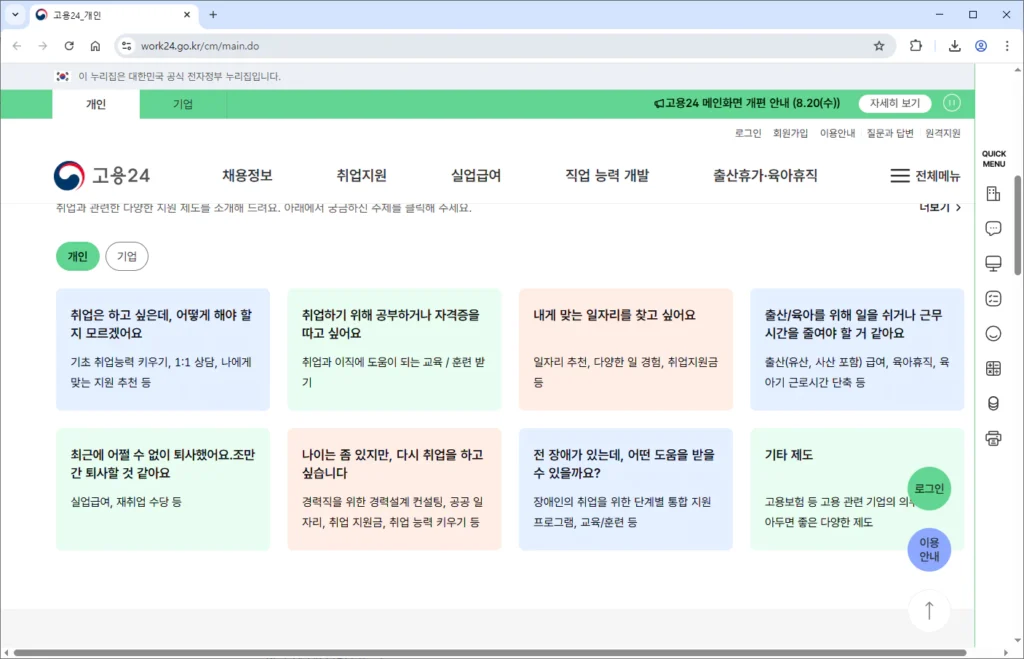The image size is (1024, 659).
Task: Click the printer icon in the Quick Menu
Action: point(992,437)
